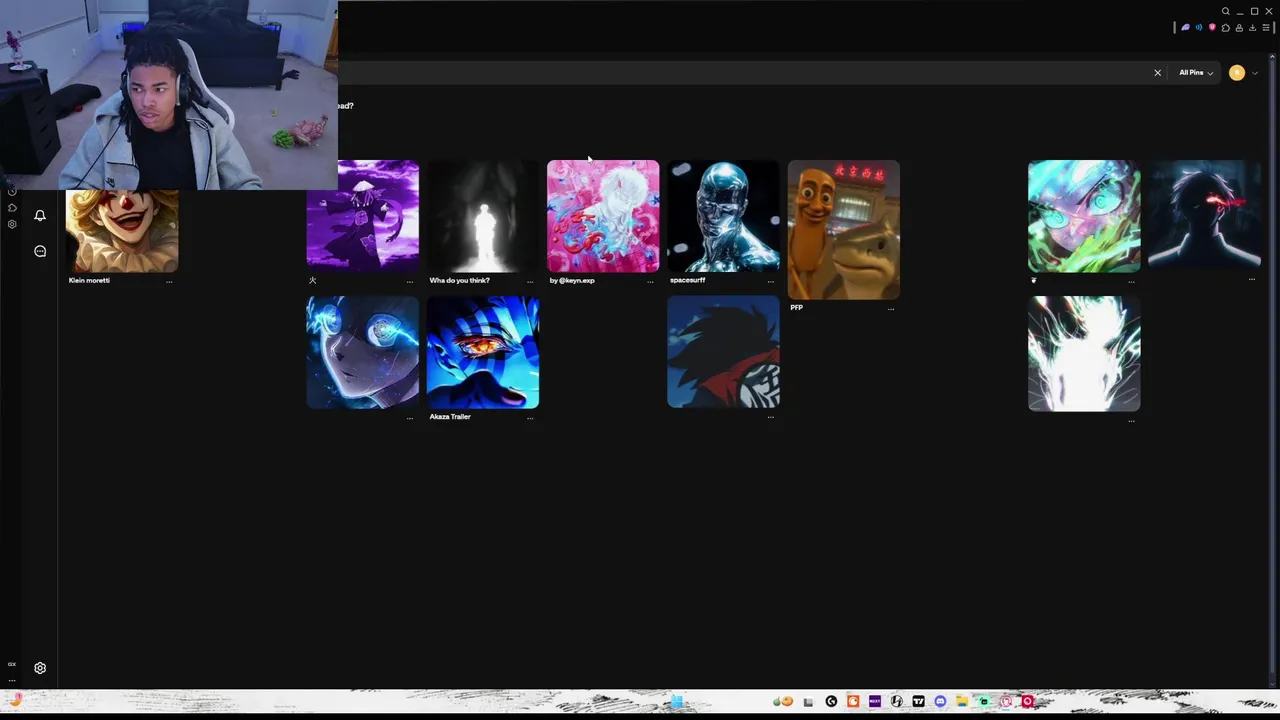Open the purple samurai pin
This screenshot has width=1280, height=720.
click(363, 216)
